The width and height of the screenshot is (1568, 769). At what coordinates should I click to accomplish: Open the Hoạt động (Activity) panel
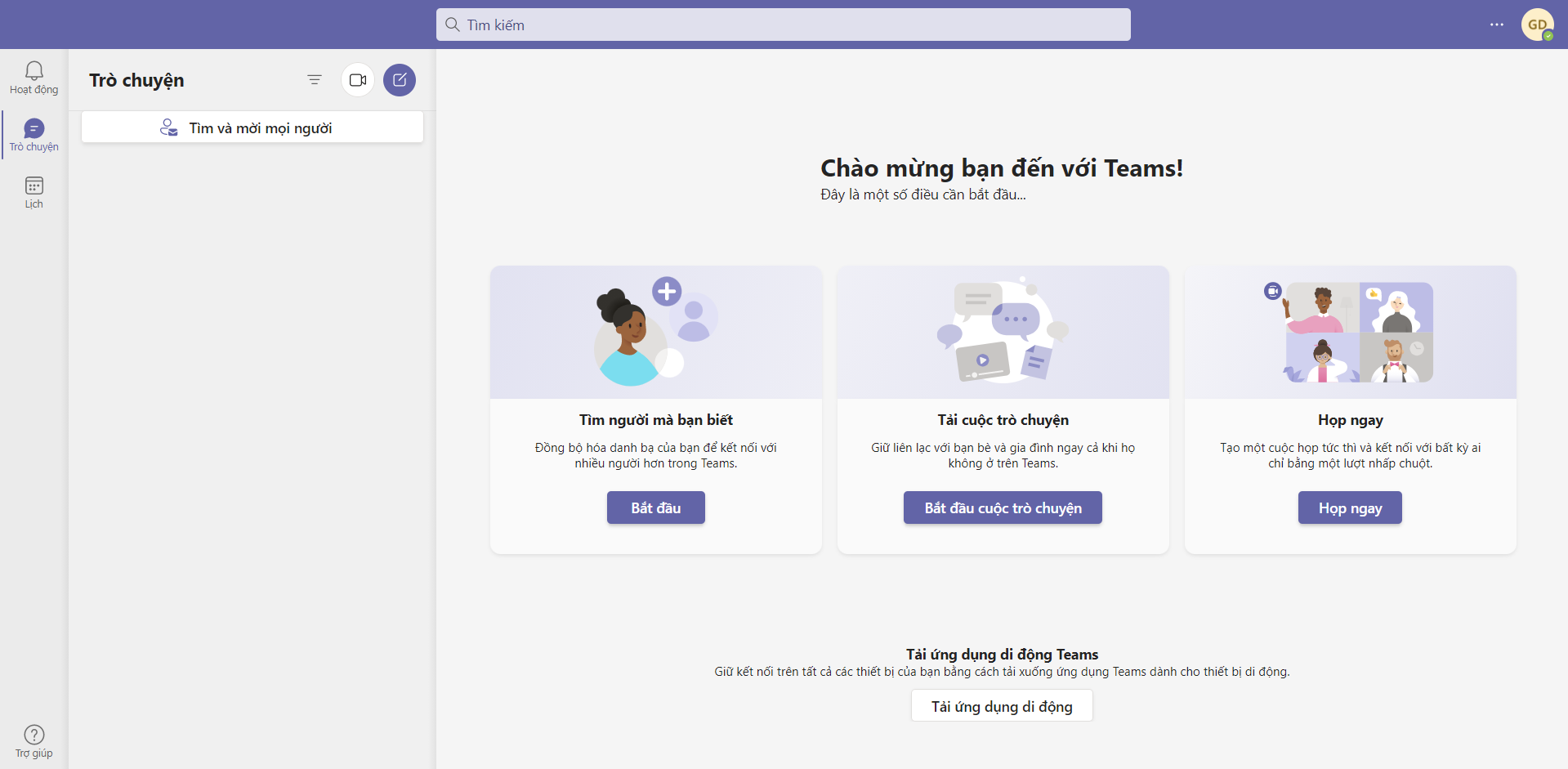click(34, 77)
